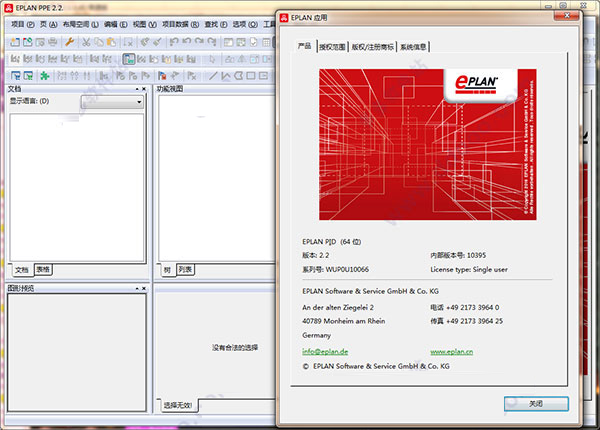Open the www.eplan.cn website link

tap(452, 352)
